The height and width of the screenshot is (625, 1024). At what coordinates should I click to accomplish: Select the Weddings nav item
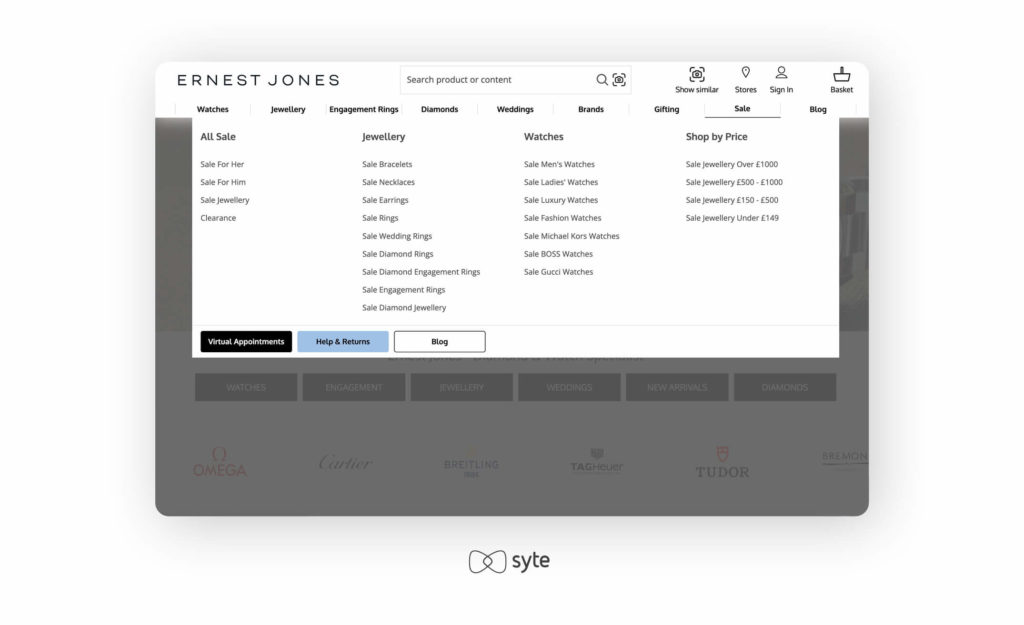click(515, 109)
